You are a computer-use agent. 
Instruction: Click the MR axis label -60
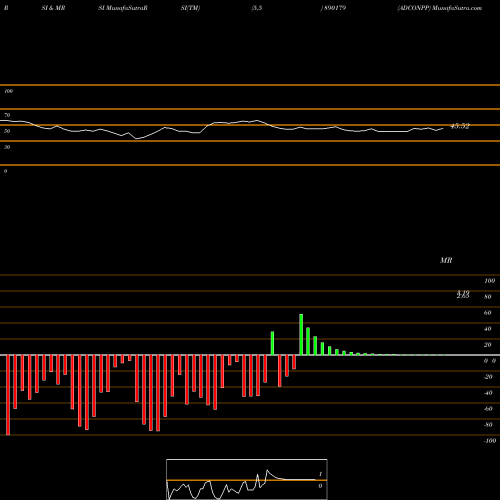click(488, 409)
